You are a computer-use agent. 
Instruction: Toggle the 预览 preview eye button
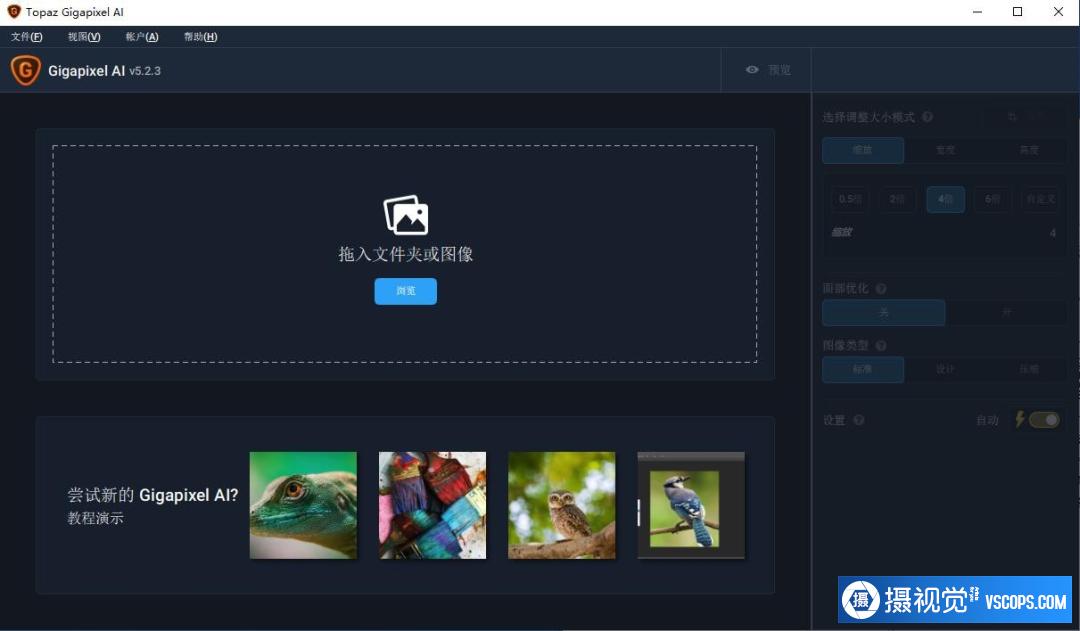pos(767,70)
